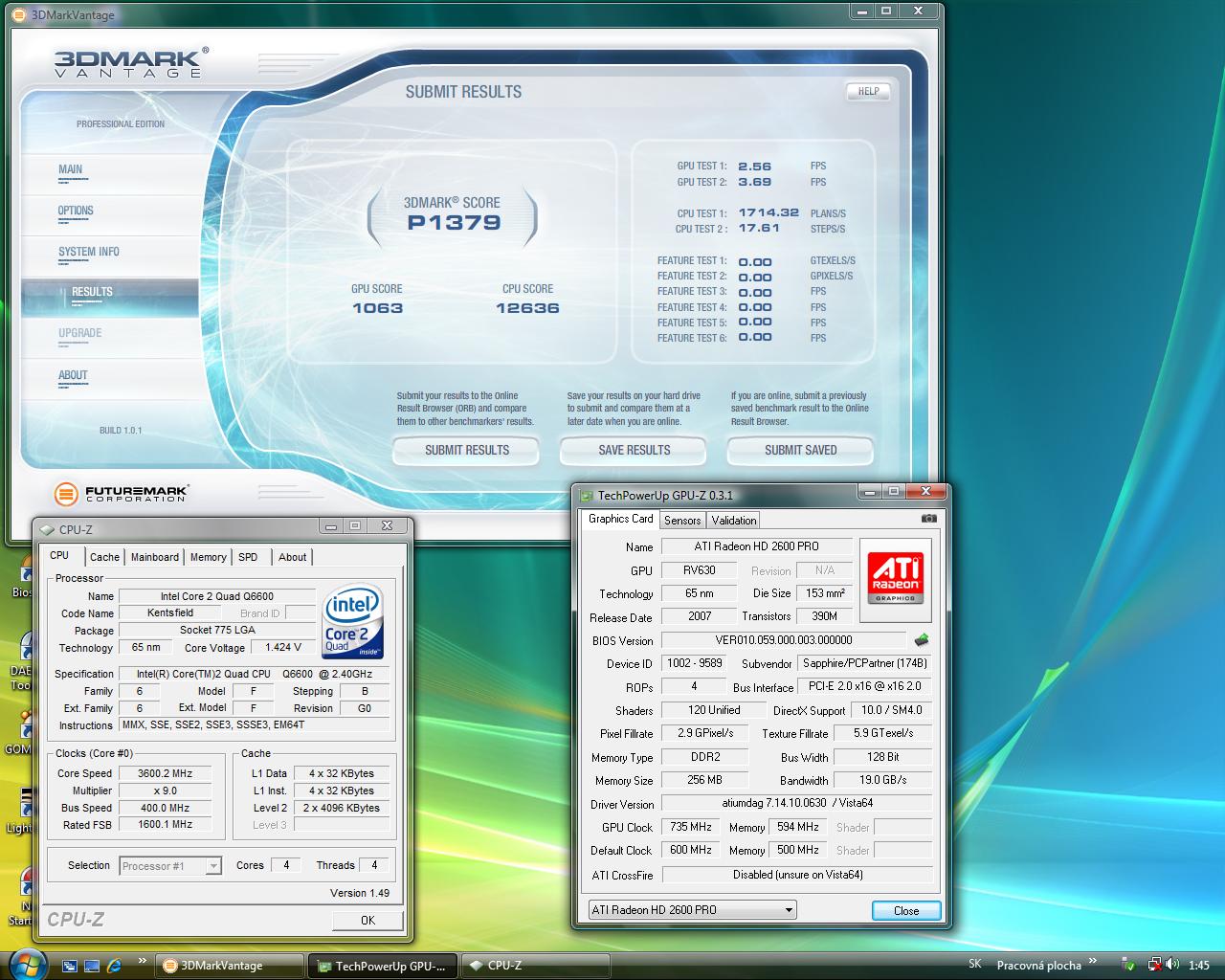Image resolution: width=1225 pixels, height=980 pixels.
Task: Switch to the Validation tab in GPU-Z
Action: 734,521
